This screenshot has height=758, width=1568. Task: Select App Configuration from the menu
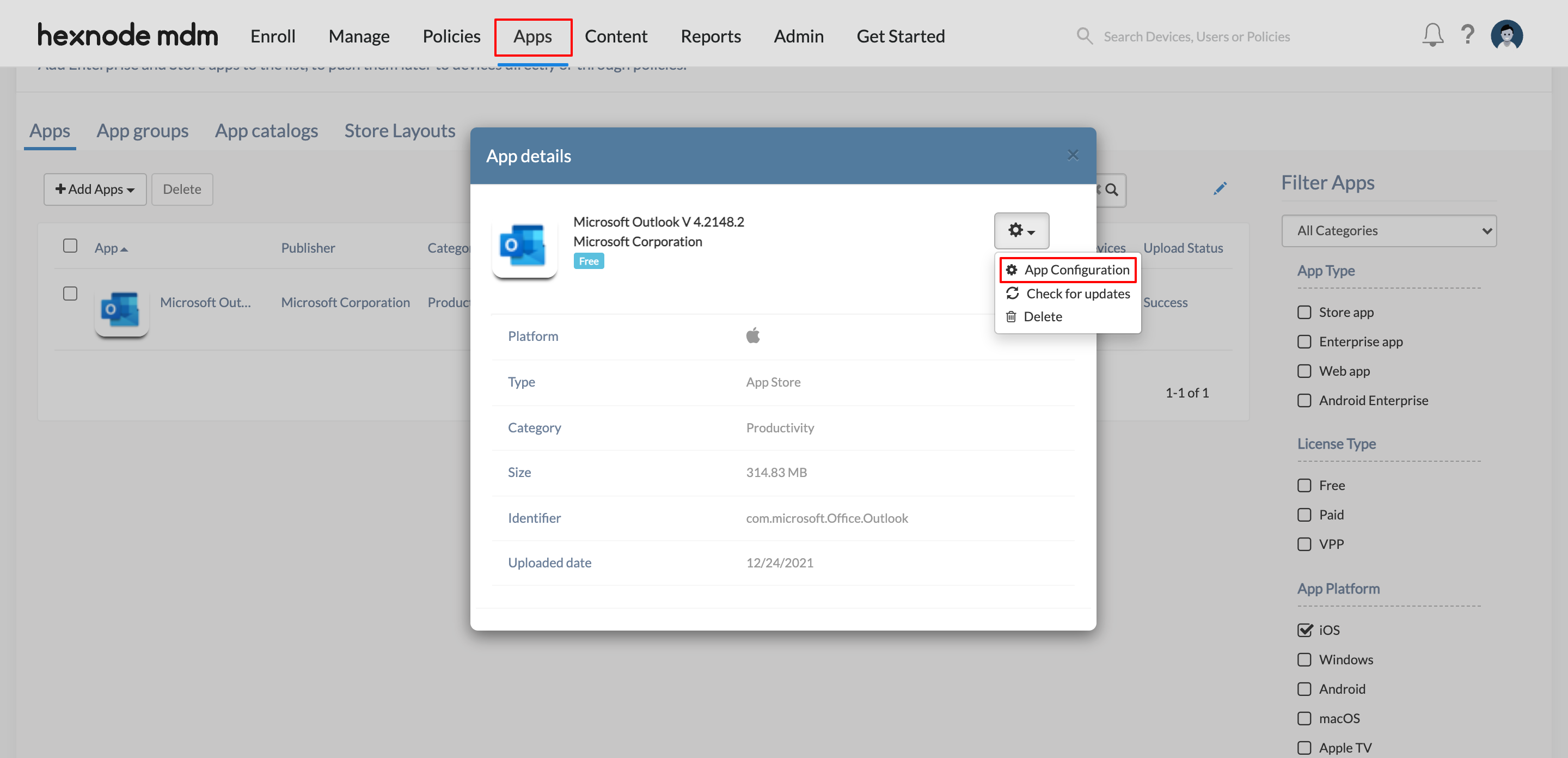[1068, 270]
